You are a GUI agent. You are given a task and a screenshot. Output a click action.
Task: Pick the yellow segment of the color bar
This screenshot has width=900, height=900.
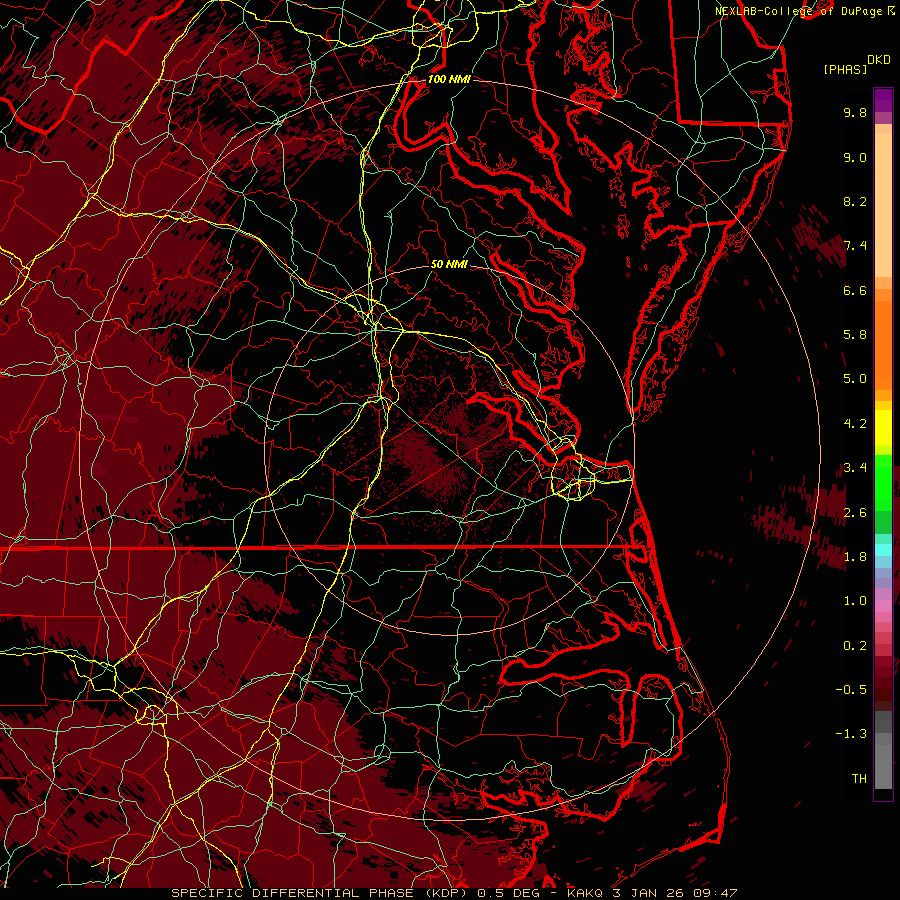tap(883, 428)
